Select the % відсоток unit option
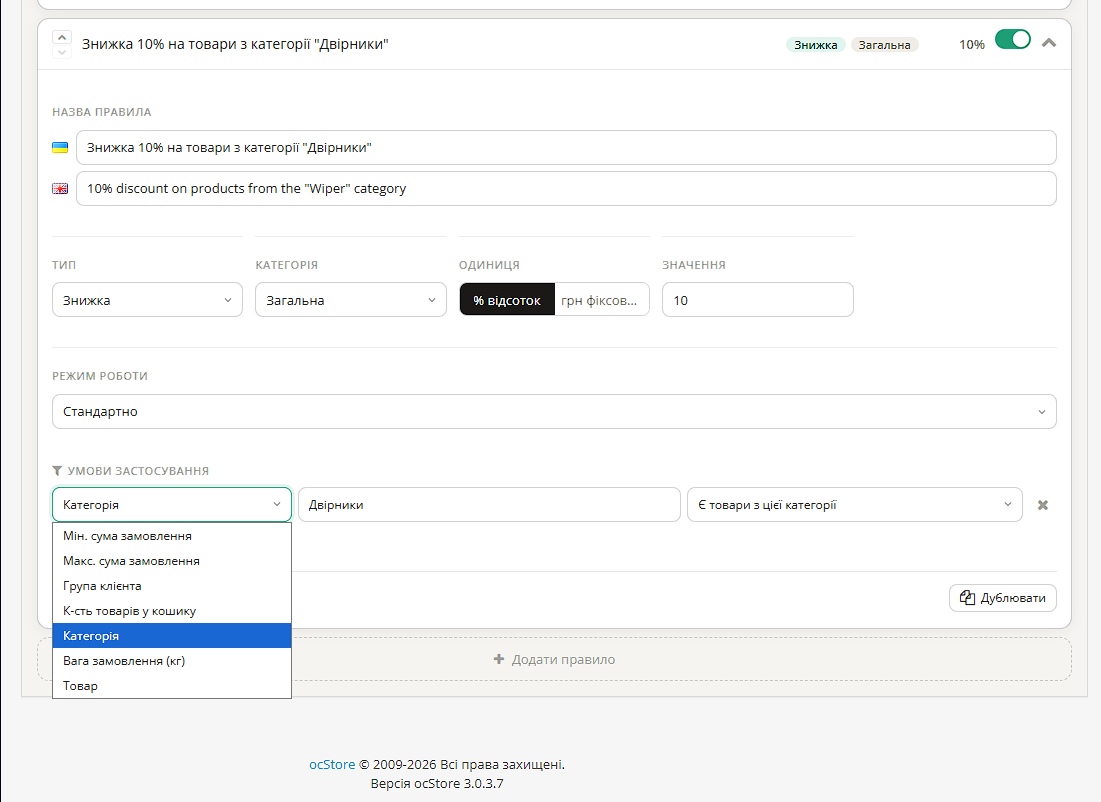Screen dimensions: 1101x802 coord(507,300)
